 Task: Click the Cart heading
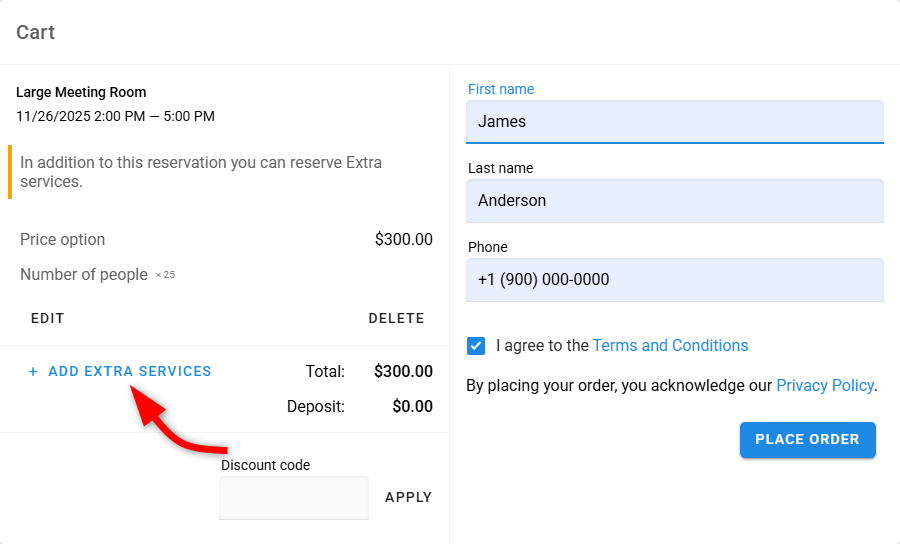[36, 32]
